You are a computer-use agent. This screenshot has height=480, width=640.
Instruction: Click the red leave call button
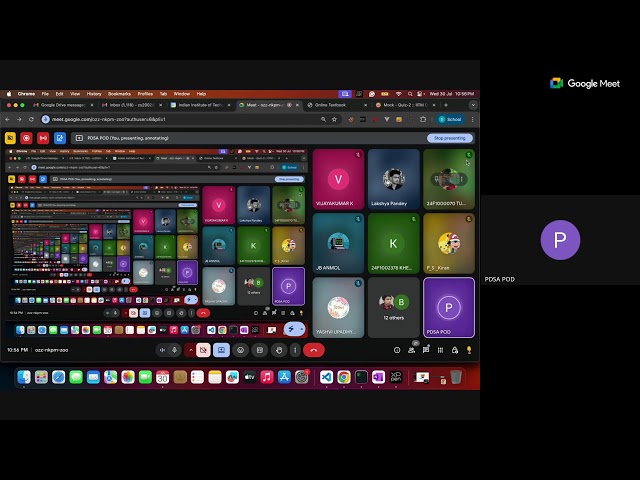(314, 350)
